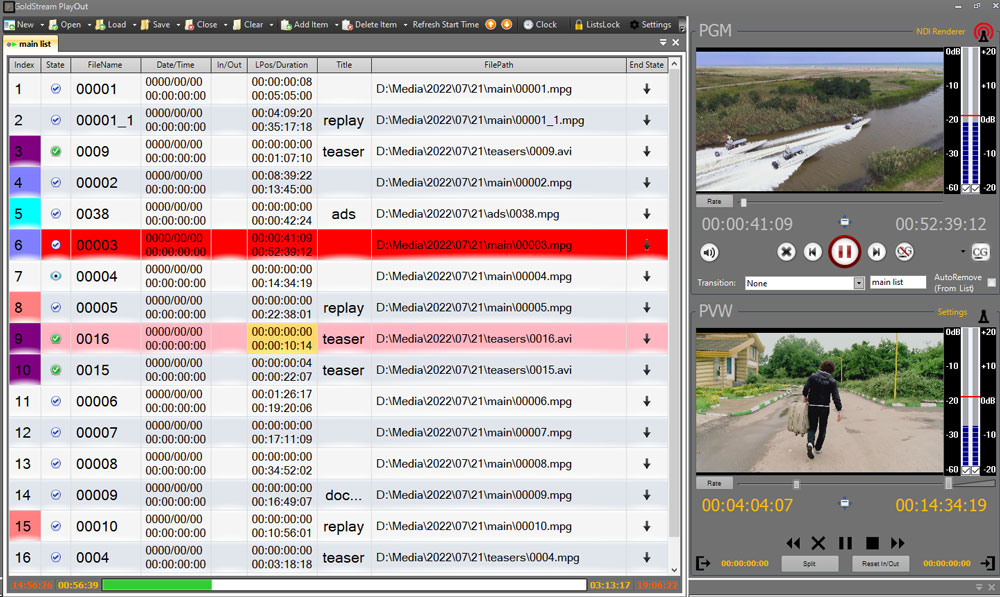
Task: Move item down with orange down arrow
Action: [506, 24]
